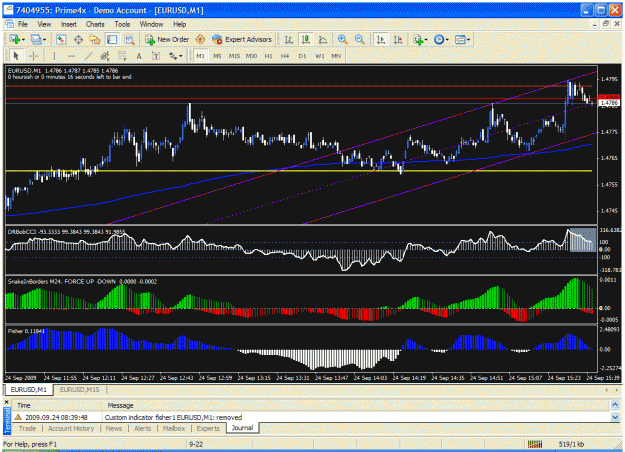625x452 pixels.
Task: Activate the M1 timeframe button
Action: (200, 56)
